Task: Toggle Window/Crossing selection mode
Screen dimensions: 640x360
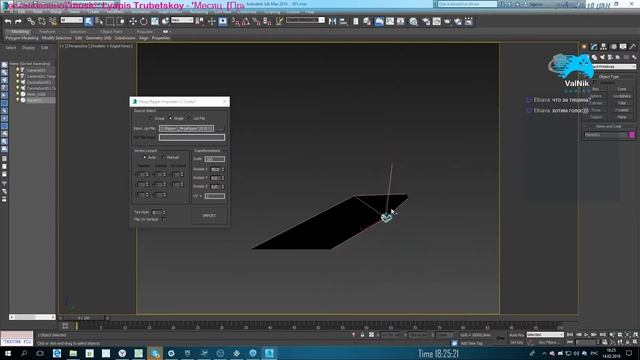Action: 121,21
